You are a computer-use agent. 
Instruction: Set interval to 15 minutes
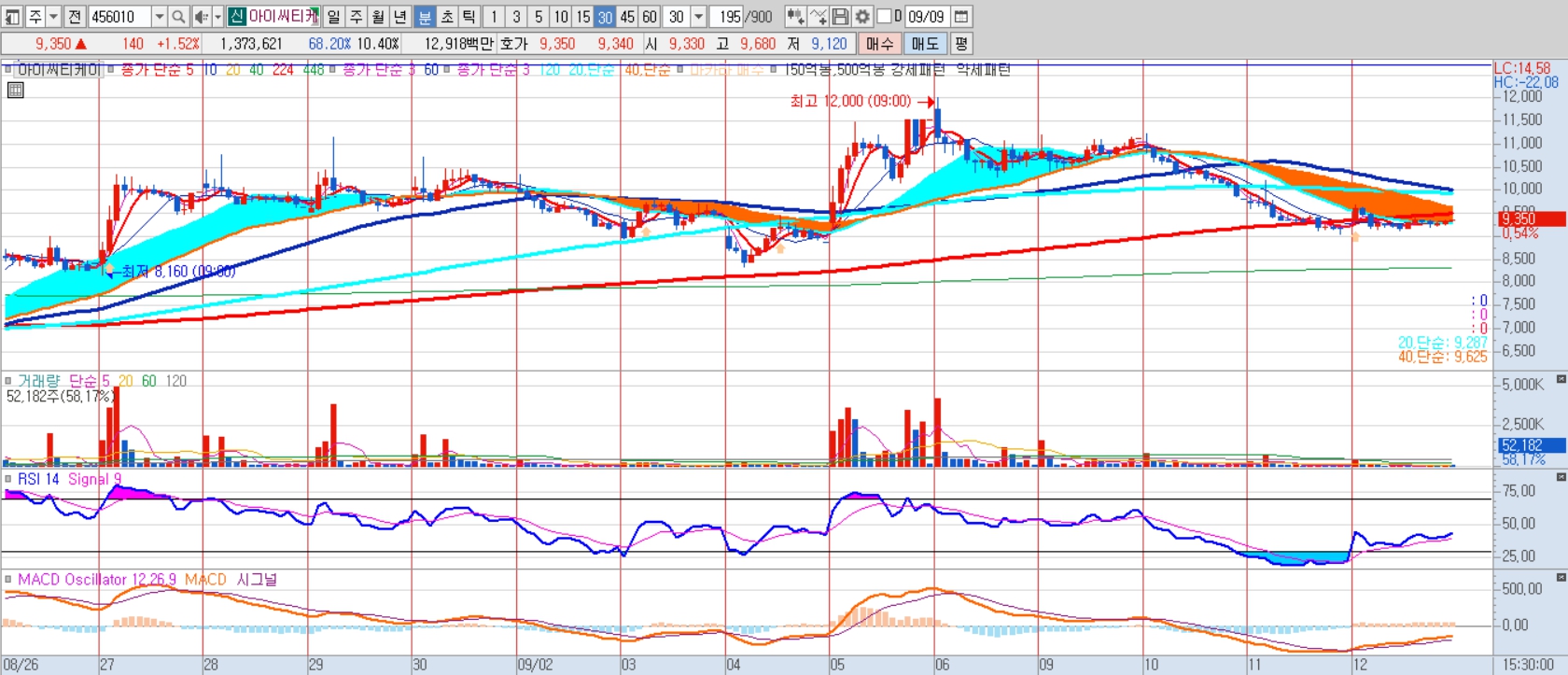coord(583,17)
